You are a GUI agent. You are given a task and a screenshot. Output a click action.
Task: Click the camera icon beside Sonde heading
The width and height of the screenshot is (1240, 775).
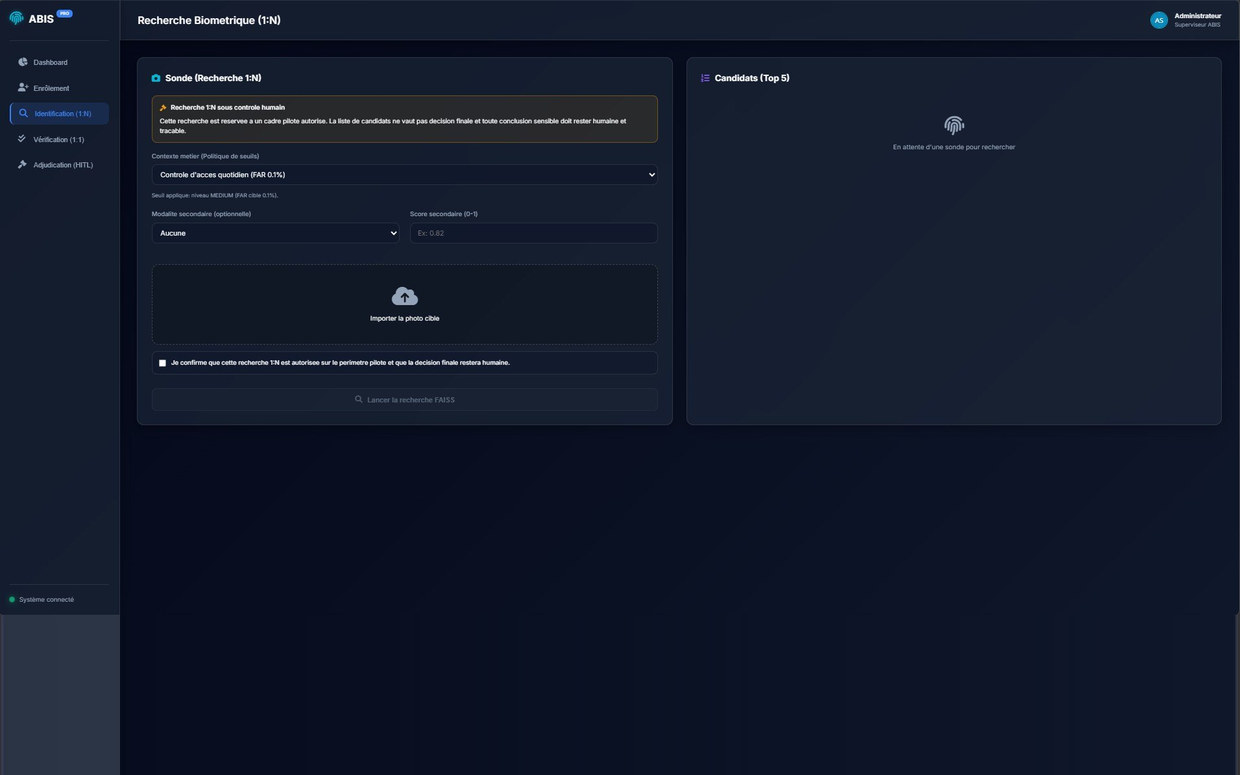156,78
